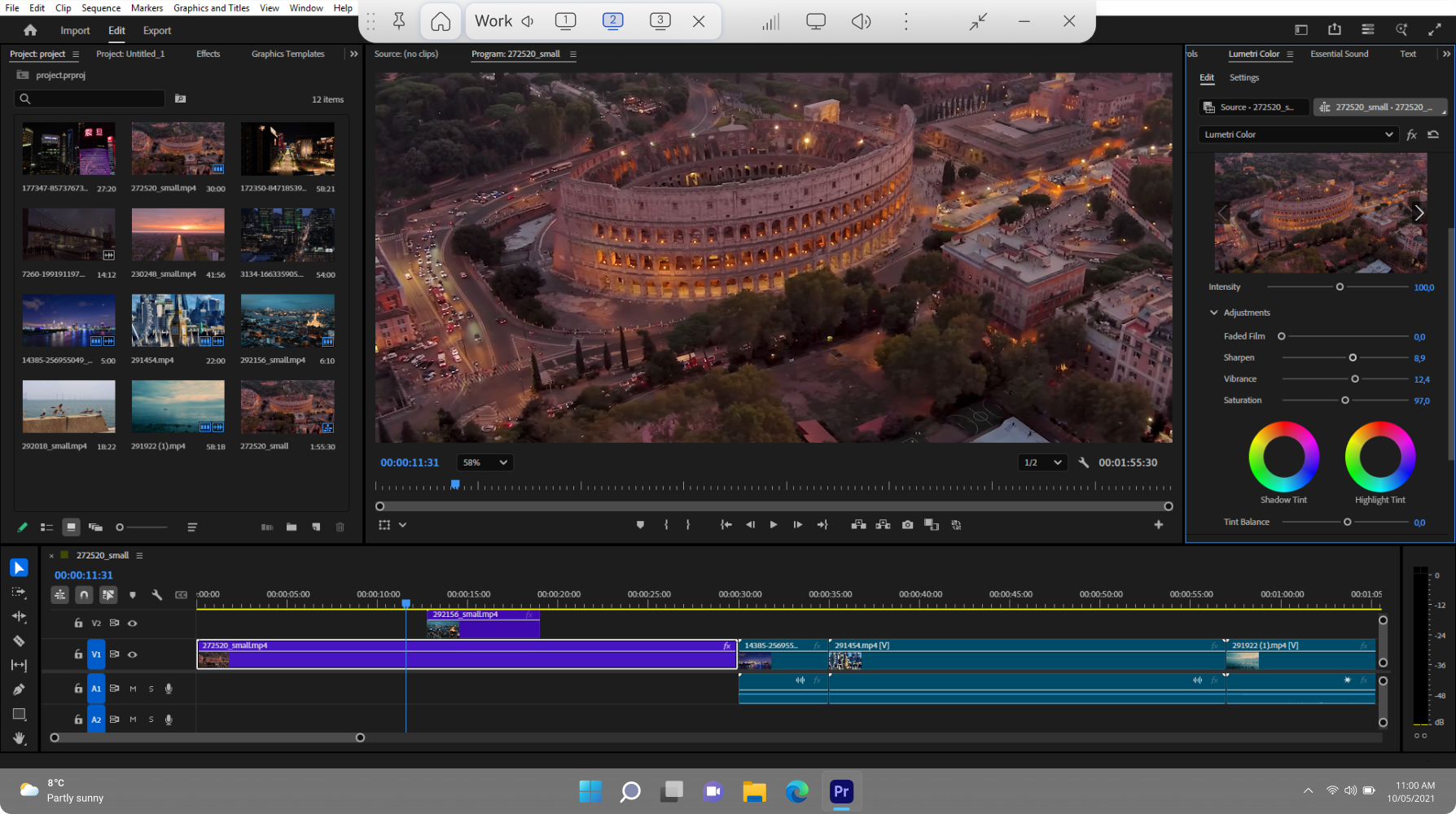Click the Extract button in Program monitor
Viewport: 1456px width, 814px height.
pos(883,525)
